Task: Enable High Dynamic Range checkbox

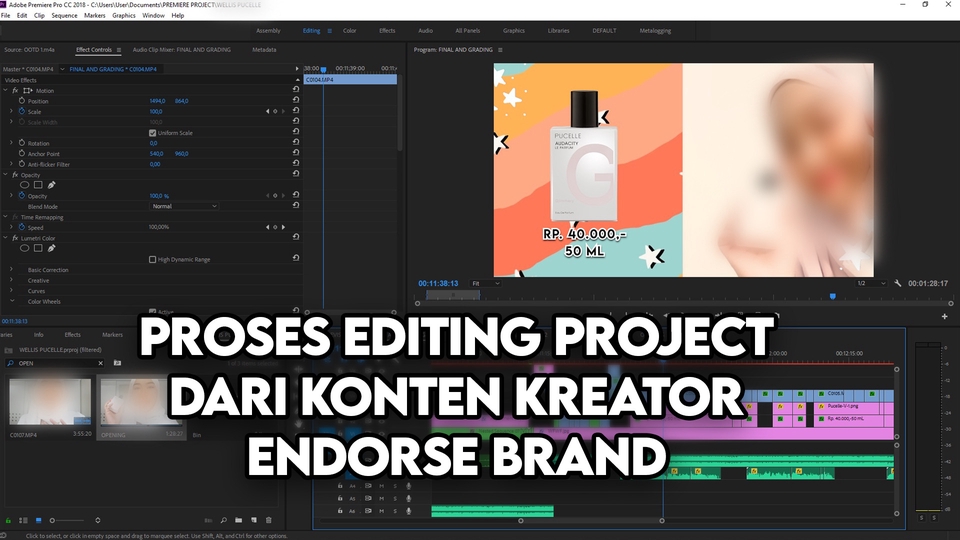Action: [x=152, y=260]
